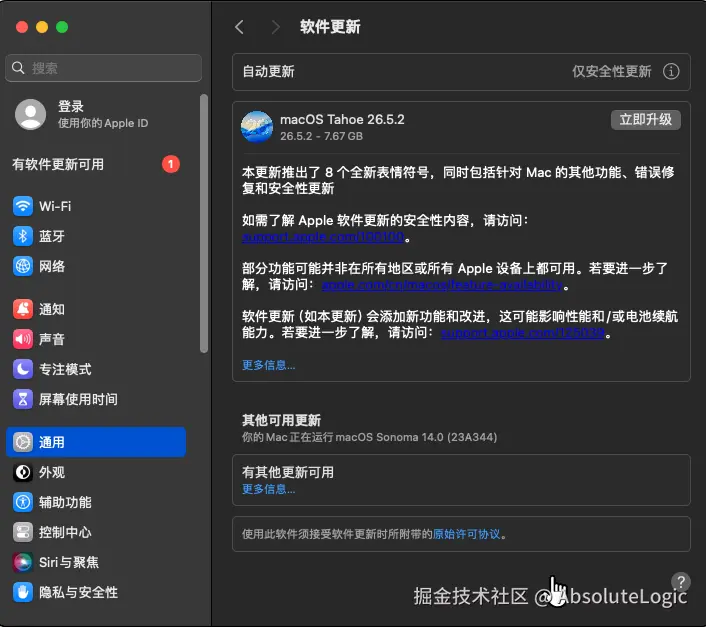Click 辅助功能 accessibility icon

23,502
